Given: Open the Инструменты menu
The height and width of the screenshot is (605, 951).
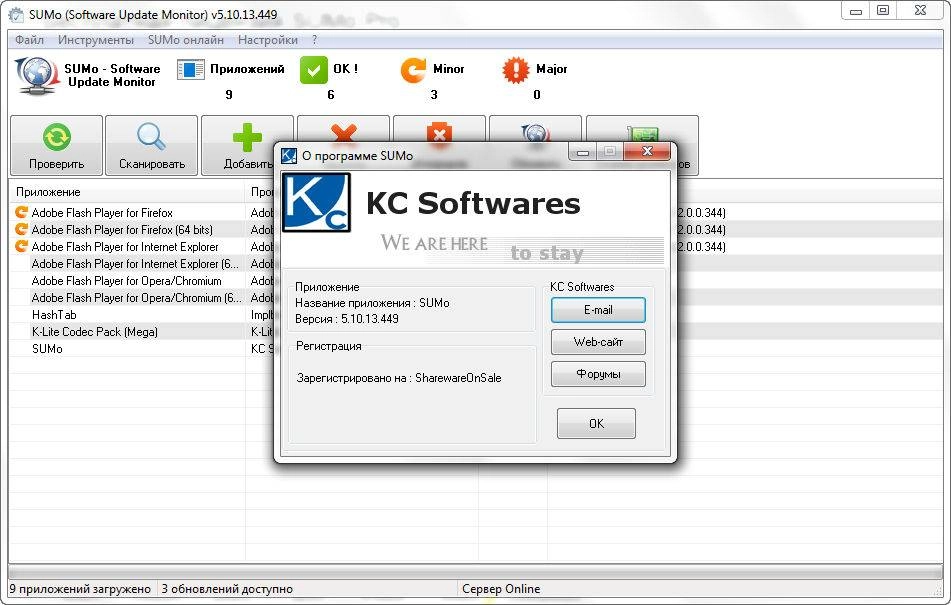Looking at the screenshot, I should (x=96, y=40).
